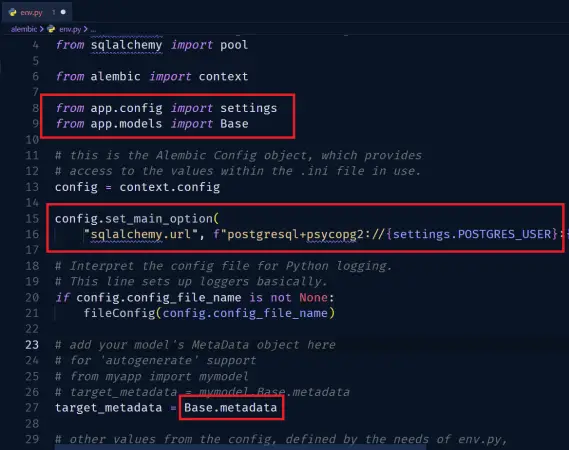Click the word settings on line 8
Screen dimensions: 569x450
pos(249,108)
